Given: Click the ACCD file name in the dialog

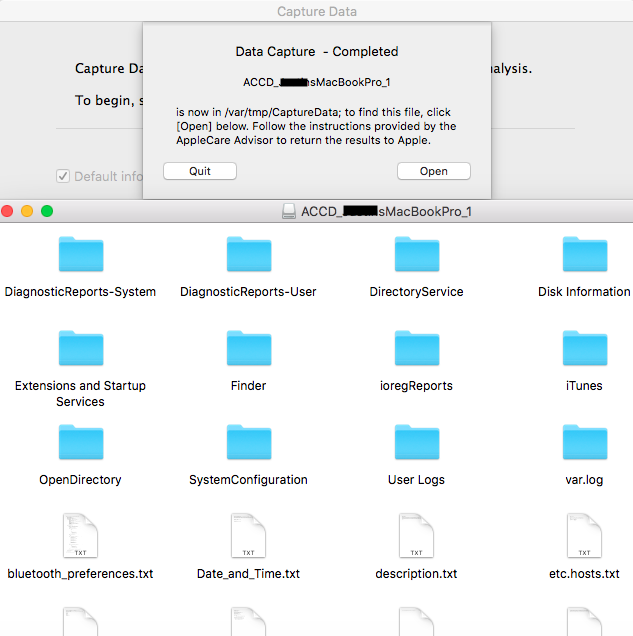Looking at the screenshot, I should pos(317,82).
